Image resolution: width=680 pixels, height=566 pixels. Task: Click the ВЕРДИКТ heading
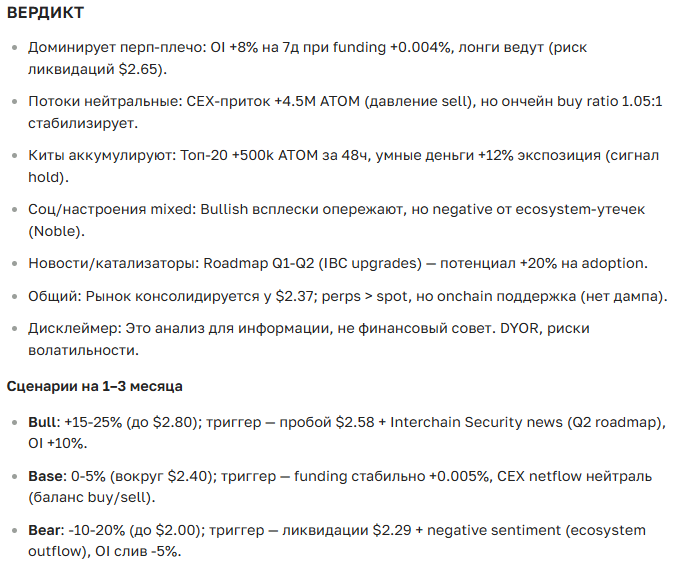(45, 14)
